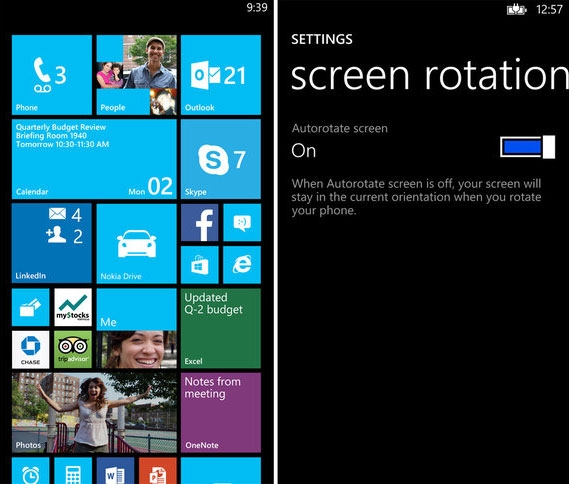This screenshot has height=484, width=569.
Task: Open the Internet Explorer tile
Action: (x=242, y=264)
